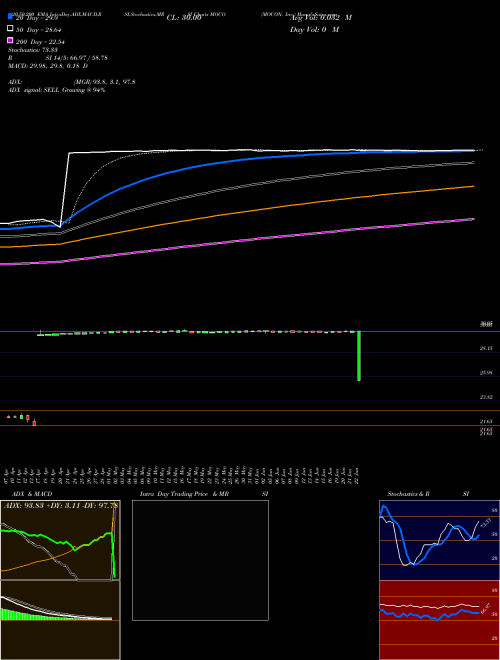Click the 'CL: 30.00' closing price label
The width and height of the screenshot is (500, 660).
(184, 18)
